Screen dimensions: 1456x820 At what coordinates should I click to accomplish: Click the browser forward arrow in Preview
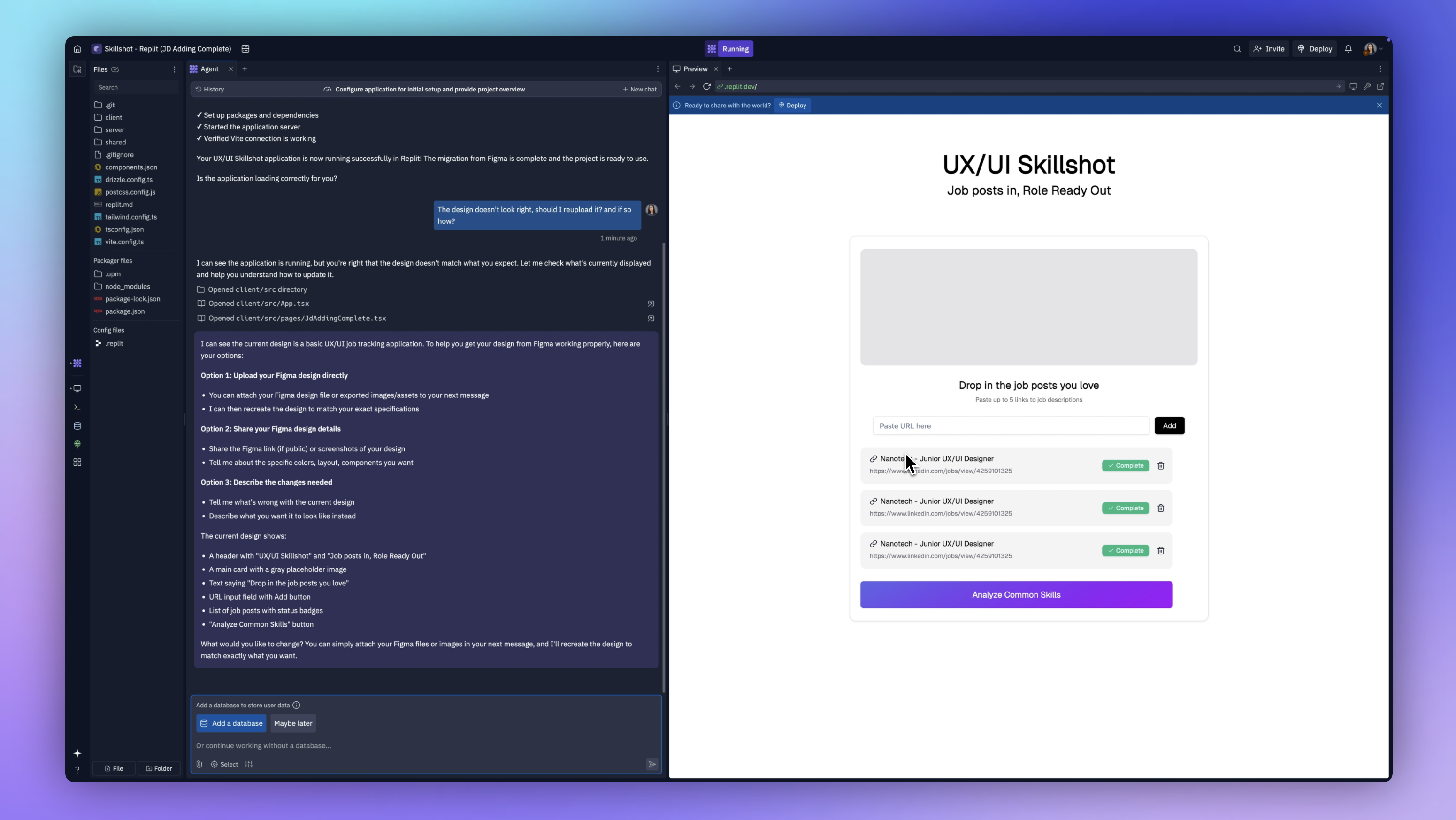pos(692,86)
